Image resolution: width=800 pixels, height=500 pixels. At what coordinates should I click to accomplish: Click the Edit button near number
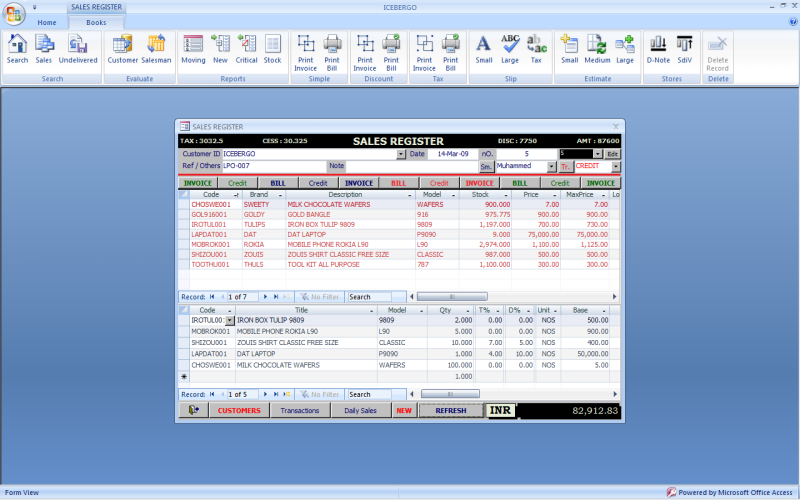[612, 154]
